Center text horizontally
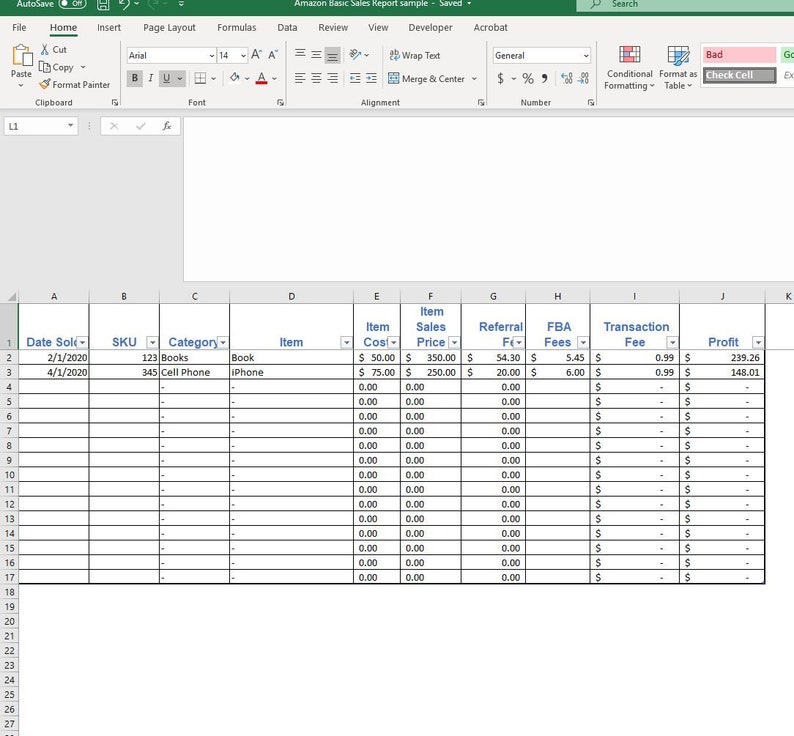Viewport: 794px width, 736px height. (x=316, y=78)
